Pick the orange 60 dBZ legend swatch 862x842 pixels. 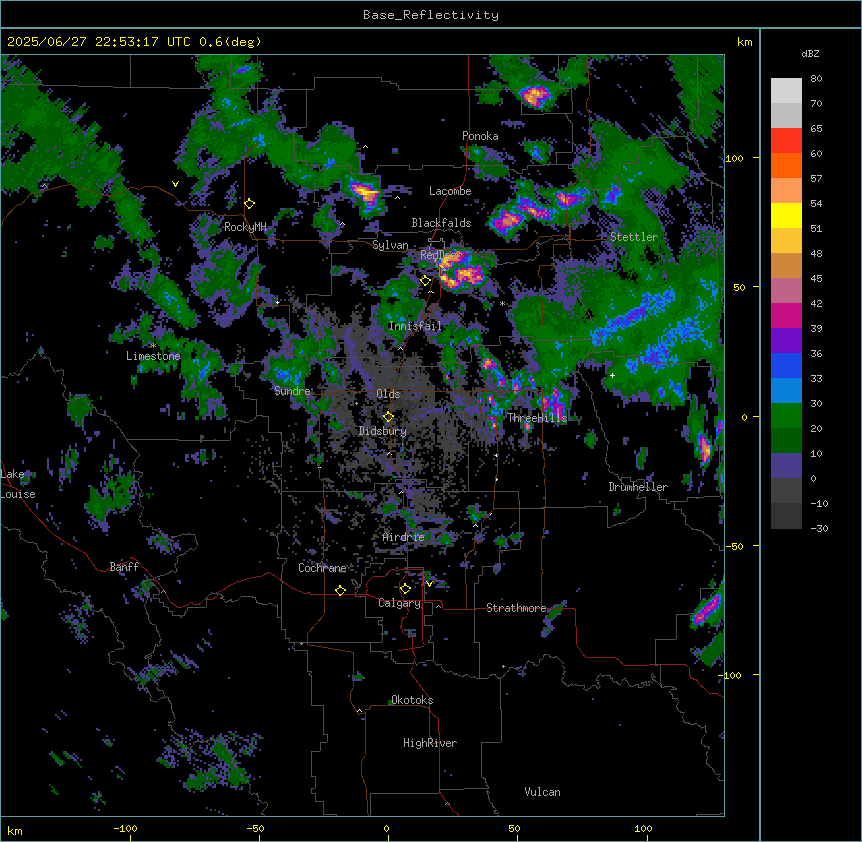click(x=786, y=165)
